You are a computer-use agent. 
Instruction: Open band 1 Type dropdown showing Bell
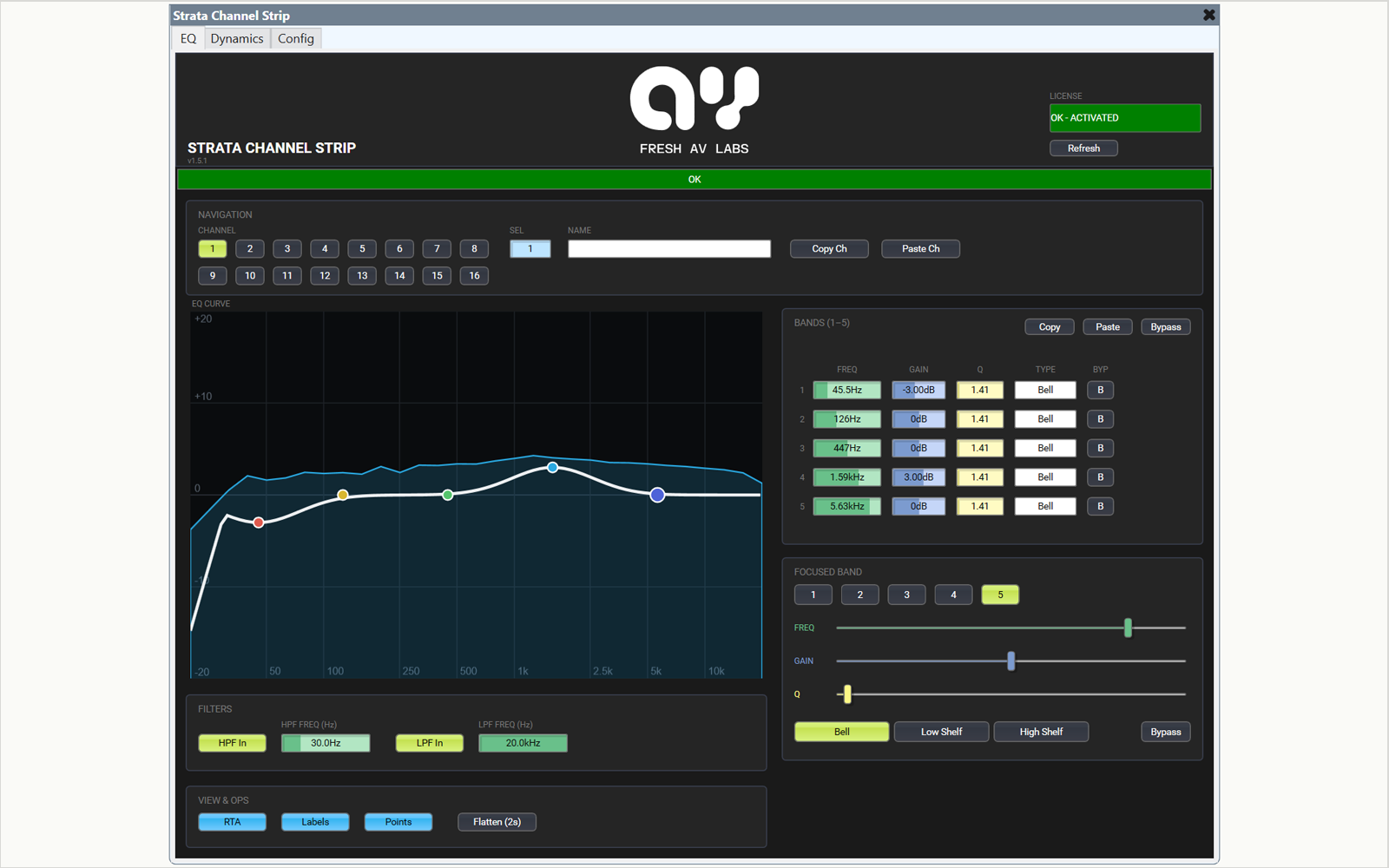pyautogui.click(x=1045, y=391)
